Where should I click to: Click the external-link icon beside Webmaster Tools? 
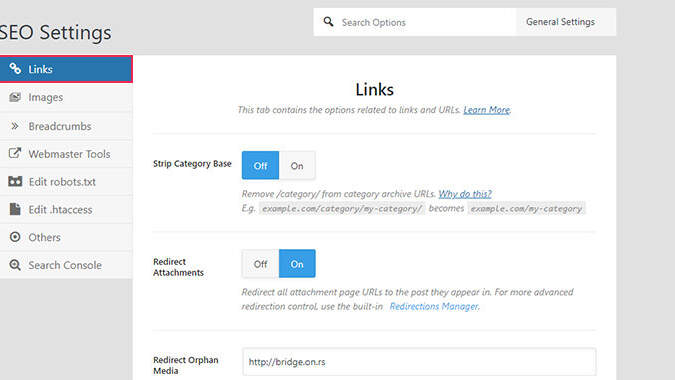15,153
